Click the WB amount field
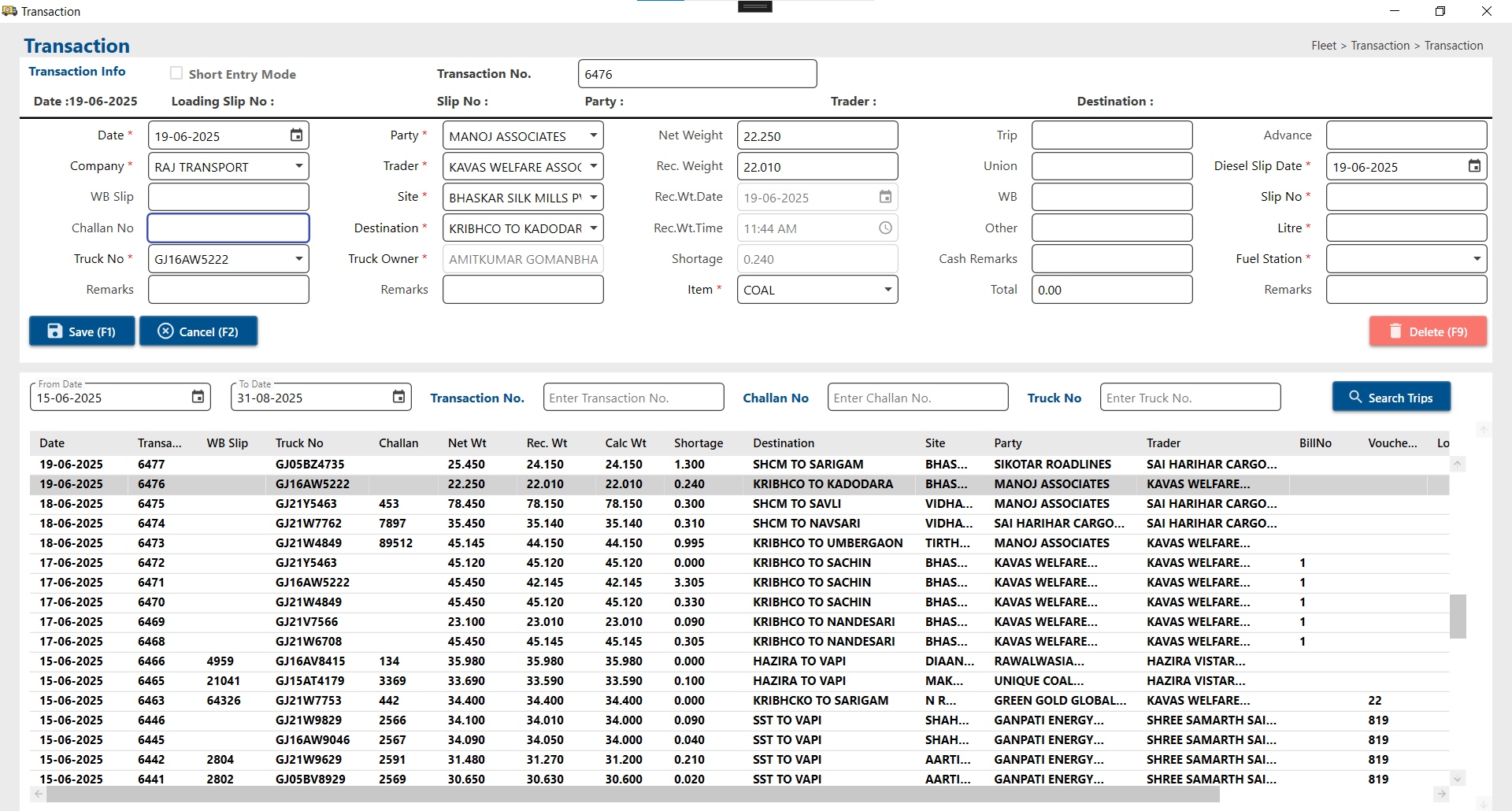 [x=1112, y=197]
